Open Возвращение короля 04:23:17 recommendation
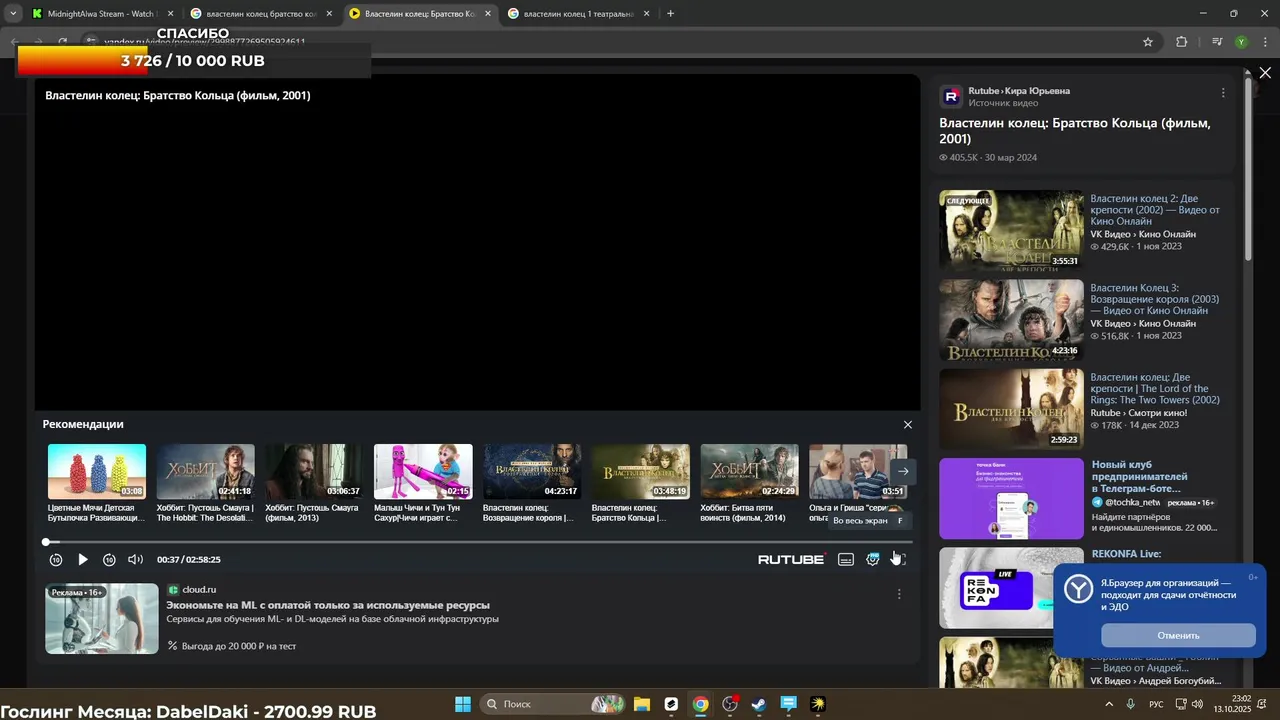This screenshot has width=1280, height=720. (x=532, y=472)
